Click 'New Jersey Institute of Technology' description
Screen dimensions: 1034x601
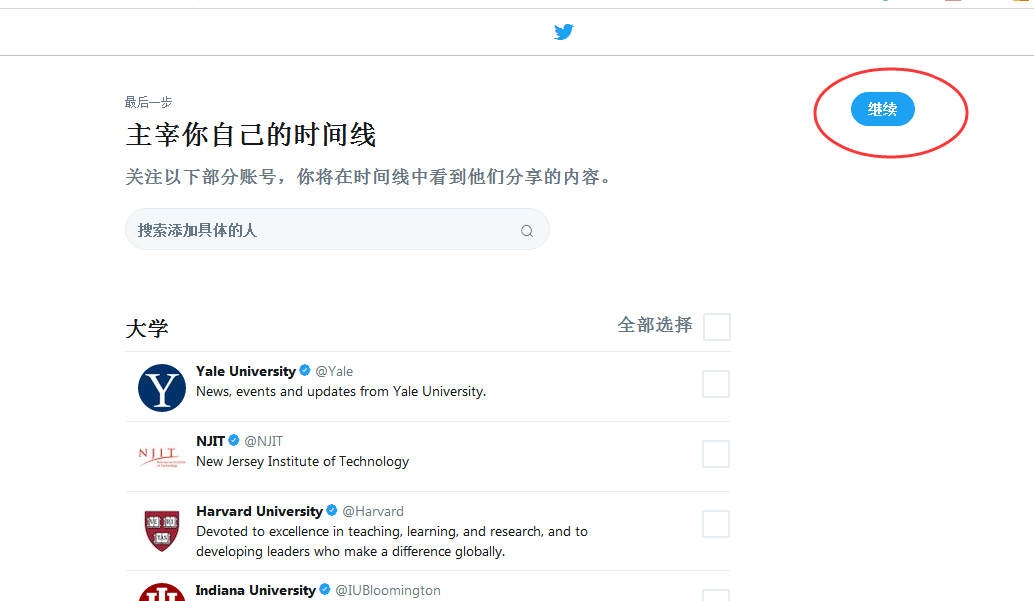point(303,461)
